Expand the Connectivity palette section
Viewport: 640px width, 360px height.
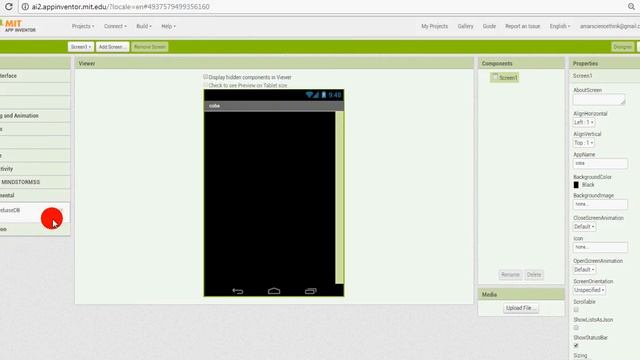pos(35,169)
